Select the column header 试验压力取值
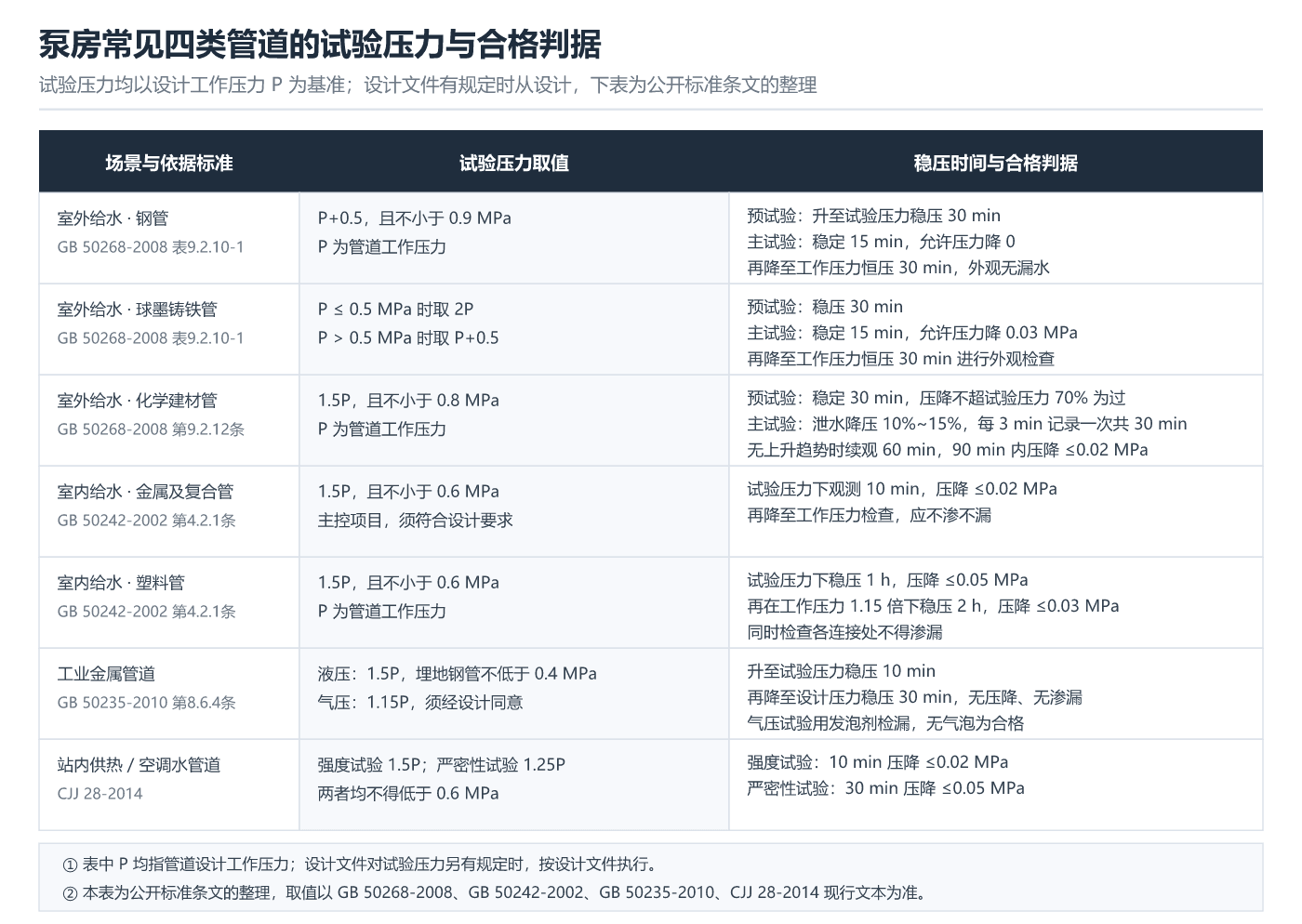This screenshot has width=1302, height=924. [x=514, y=163]
